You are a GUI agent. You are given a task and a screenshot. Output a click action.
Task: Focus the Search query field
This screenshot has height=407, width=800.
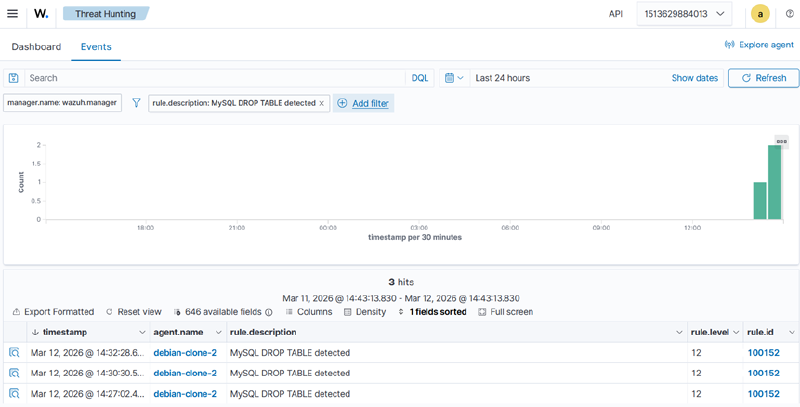point(214,78)
